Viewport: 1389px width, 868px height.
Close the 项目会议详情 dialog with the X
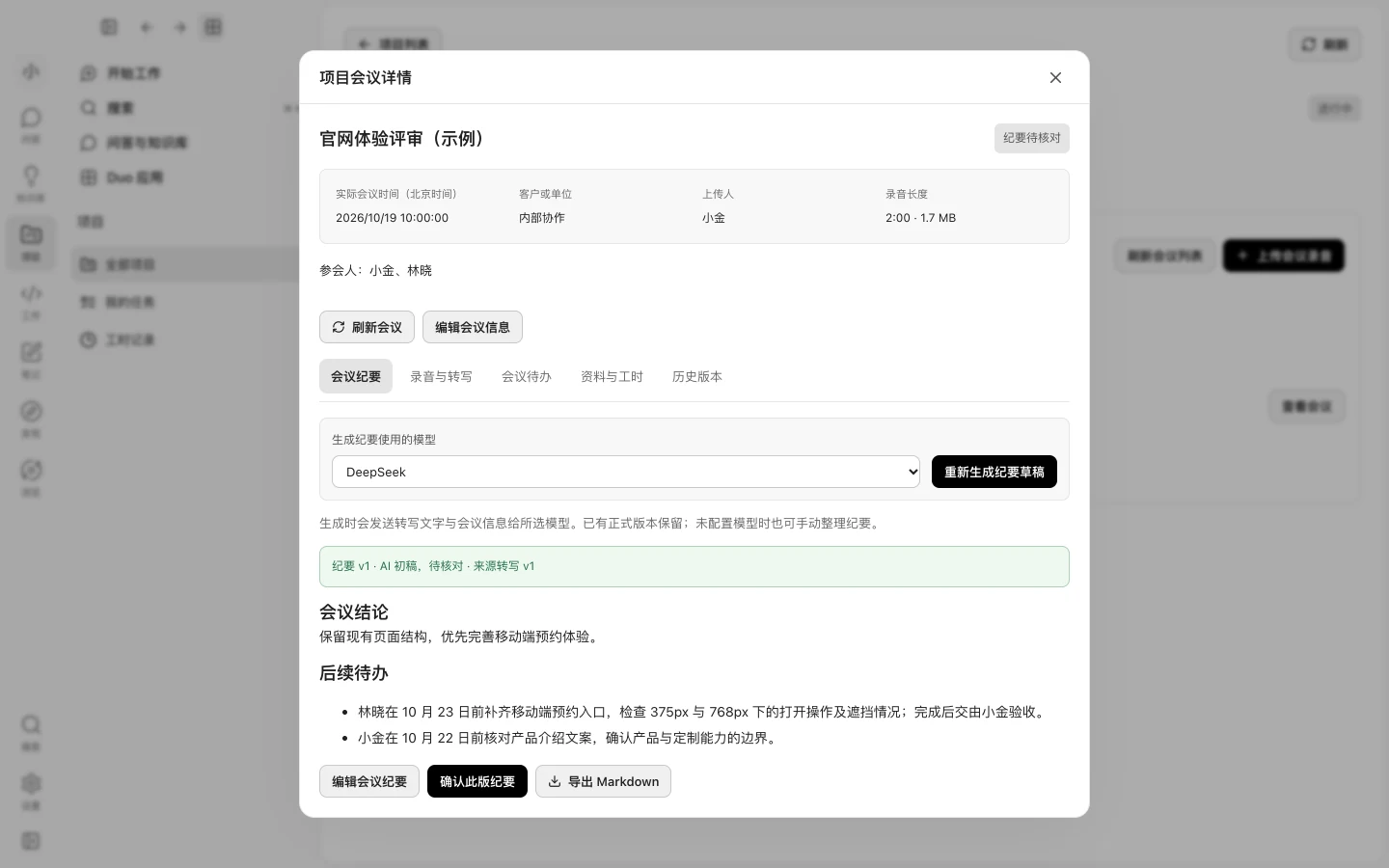[1055, 77]
